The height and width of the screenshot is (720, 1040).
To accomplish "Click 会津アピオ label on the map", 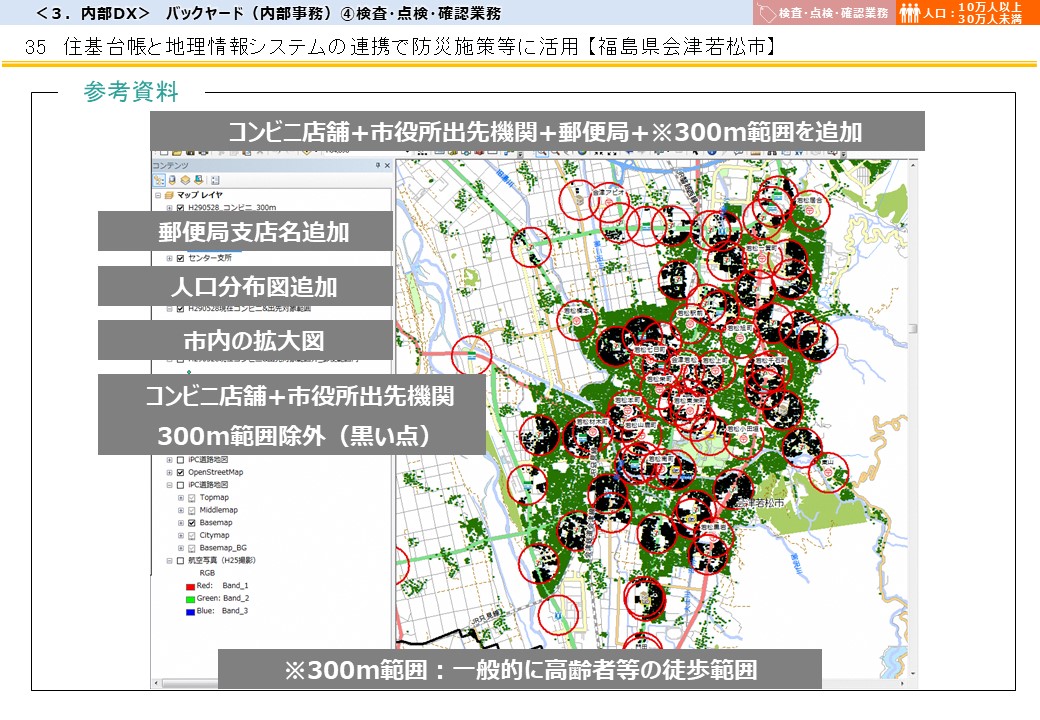I will click(609, 192).
